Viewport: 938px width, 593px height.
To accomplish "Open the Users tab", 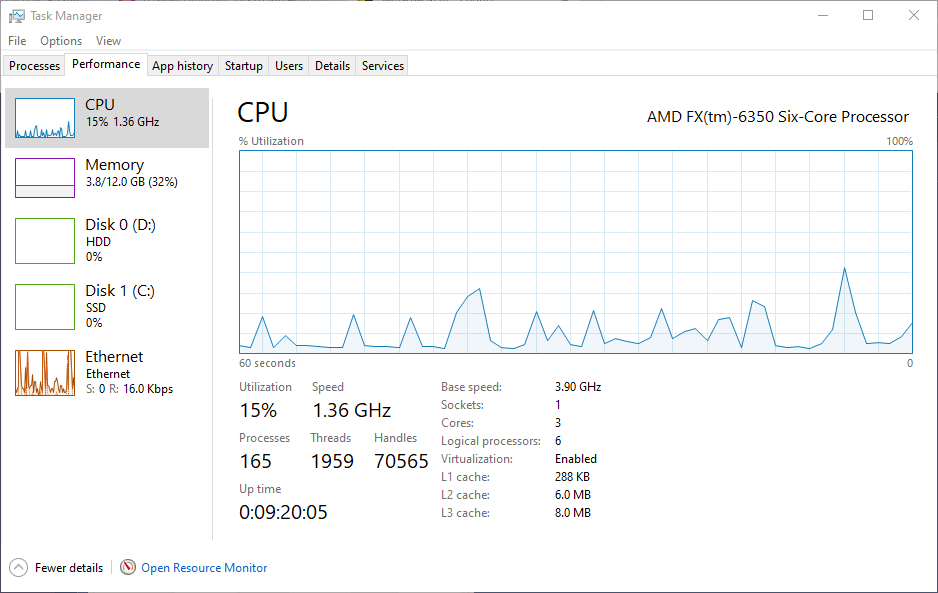I will (x=289, y=66).
